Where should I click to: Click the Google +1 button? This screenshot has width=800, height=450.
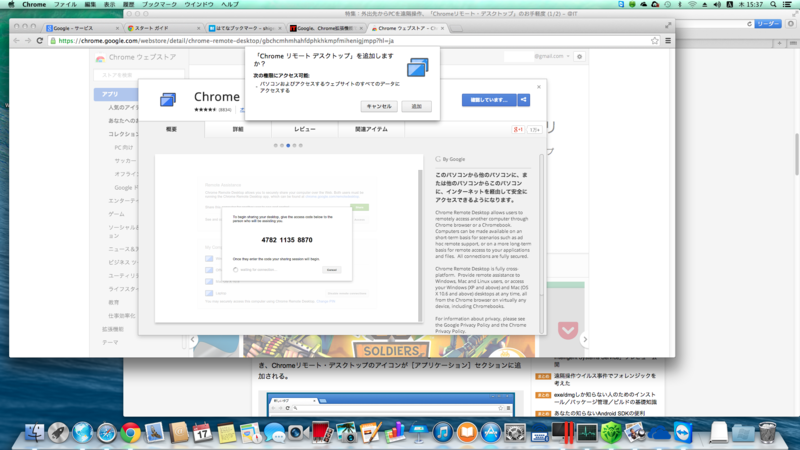click(518, 130)
